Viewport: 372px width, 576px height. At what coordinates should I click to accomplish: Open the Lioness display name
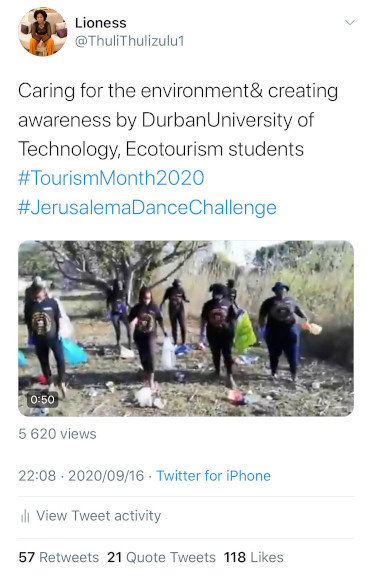(x=101, y=23)
